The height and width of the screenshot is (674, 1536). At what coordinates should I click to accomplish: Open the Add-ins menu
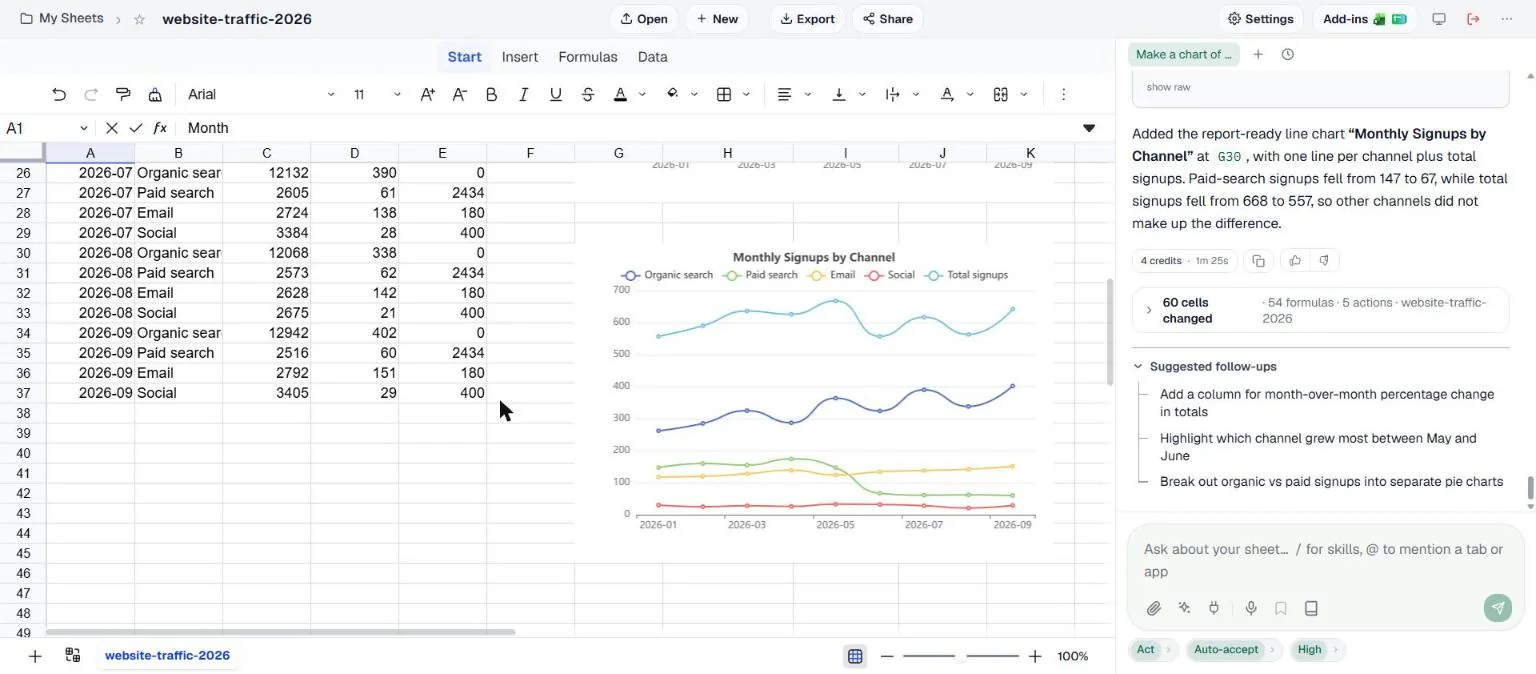tap(1365, 19)
